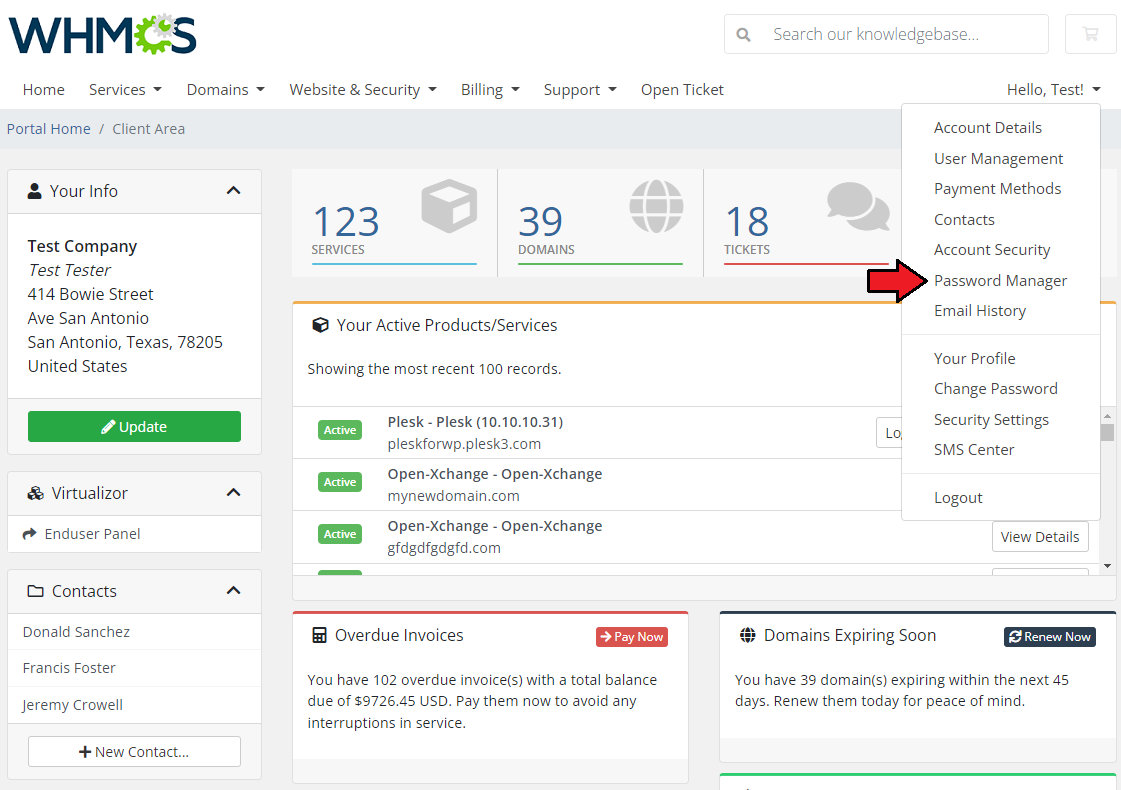Click the cube icon beside Your Active Products/Services
This screenshot has width=1121, height=790.
pyautogui.click(x=320, y=325)
